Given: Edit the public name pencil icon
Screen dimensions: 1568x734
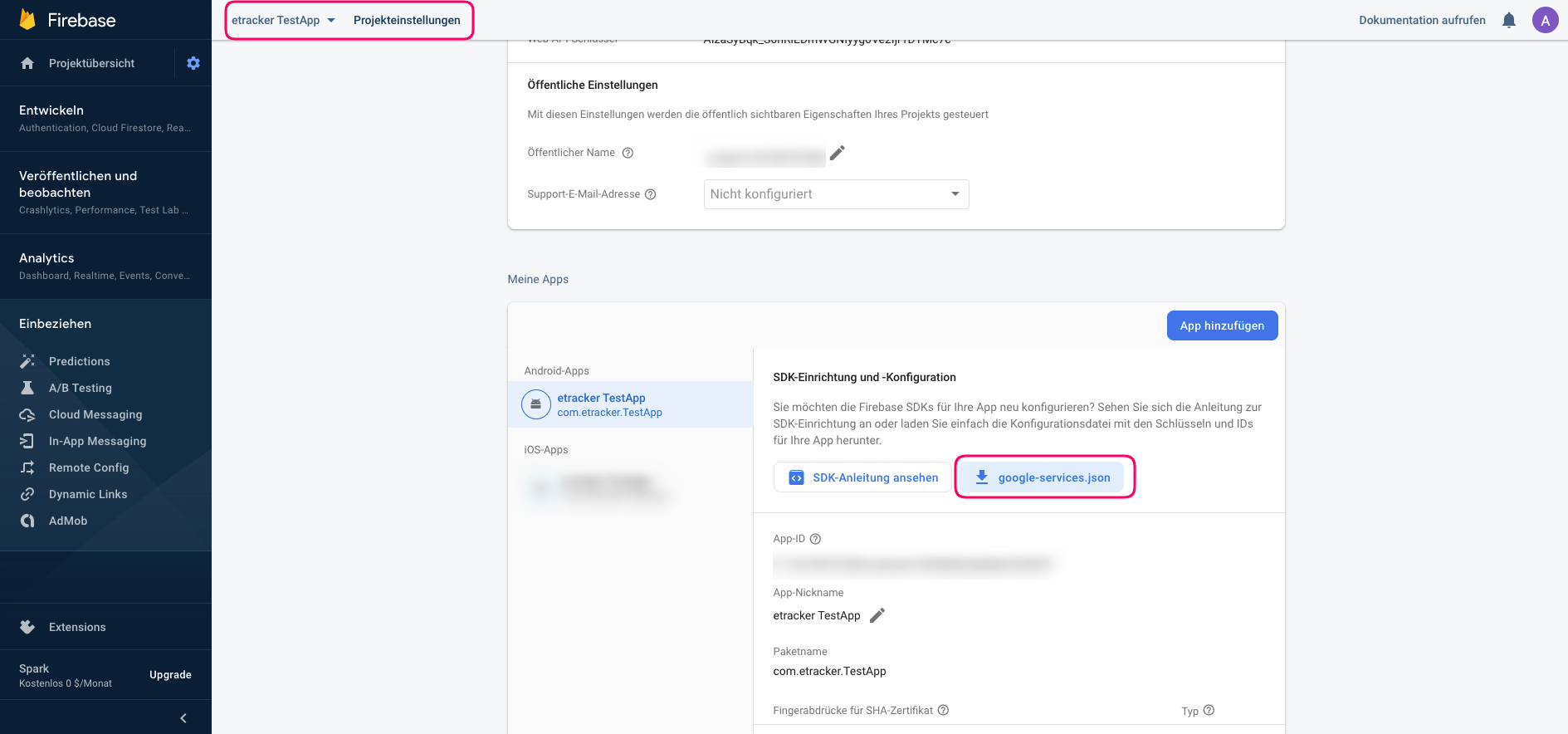Looking at the screenshot, I should [x=838, y=153].
